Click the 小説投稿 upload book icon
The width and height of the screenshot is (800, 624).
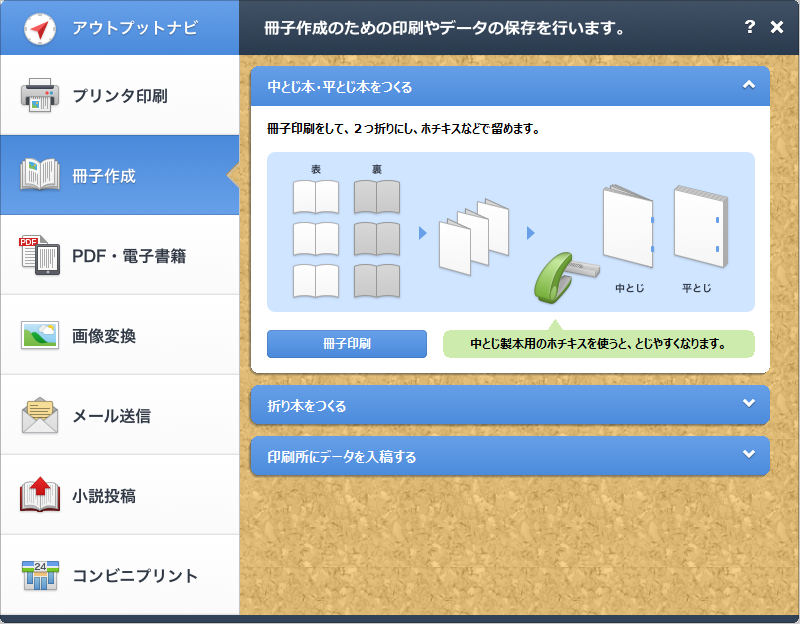coord(39,495)
